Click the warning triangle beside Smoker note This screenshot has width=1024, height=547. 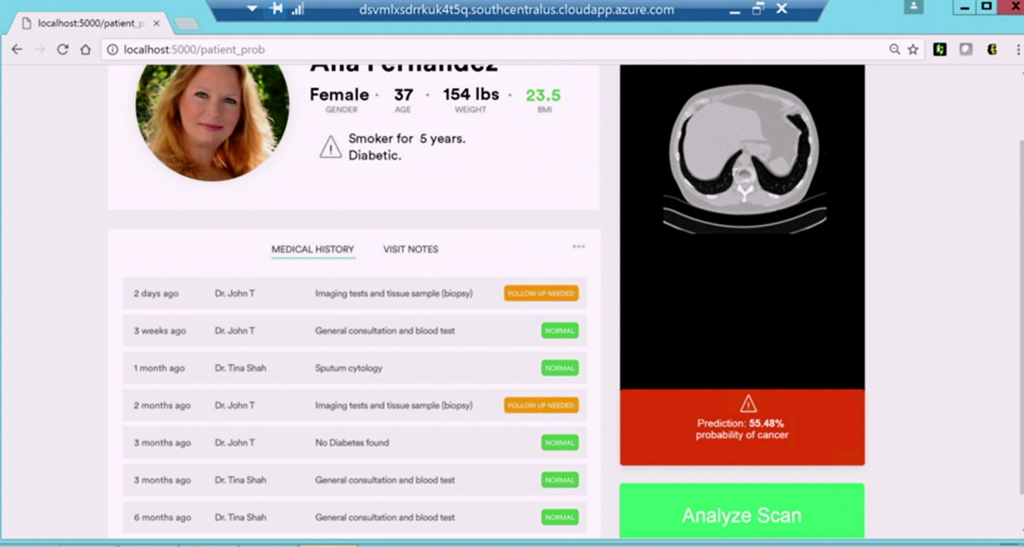(x=330, y=147)
